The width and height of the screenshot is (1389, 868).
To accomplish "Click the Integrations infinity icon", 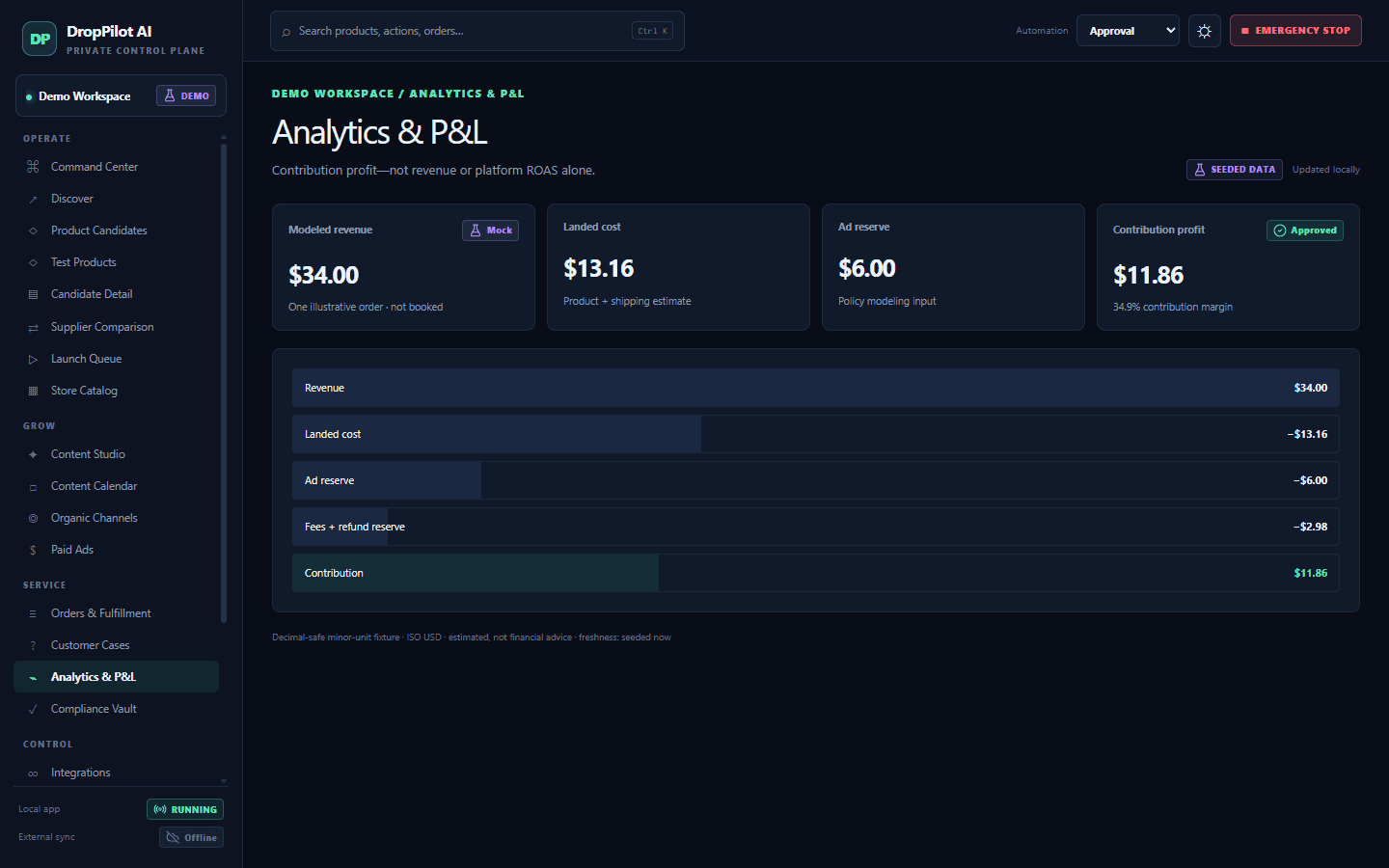I will pos(33,773).
